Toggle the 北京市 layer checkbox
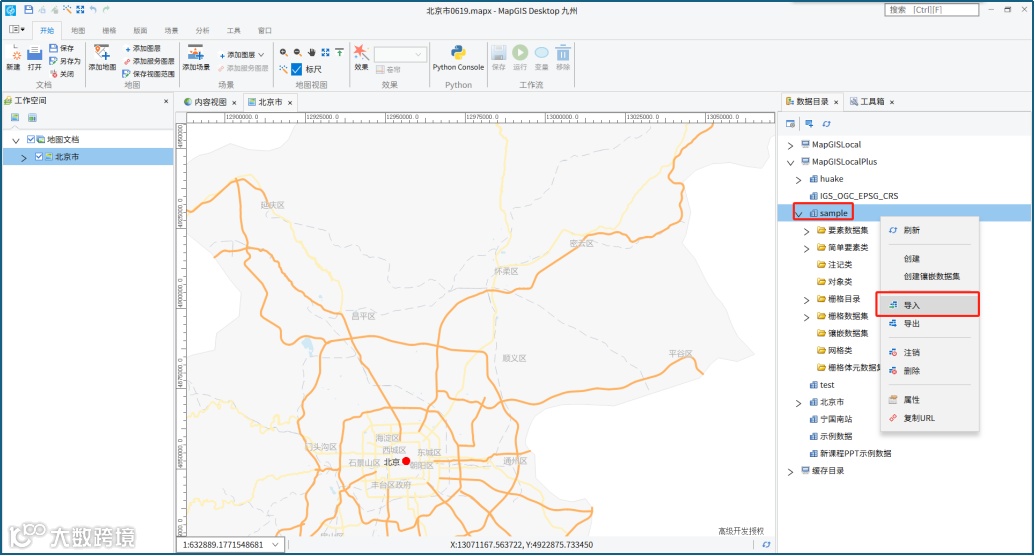 point(39,156)
